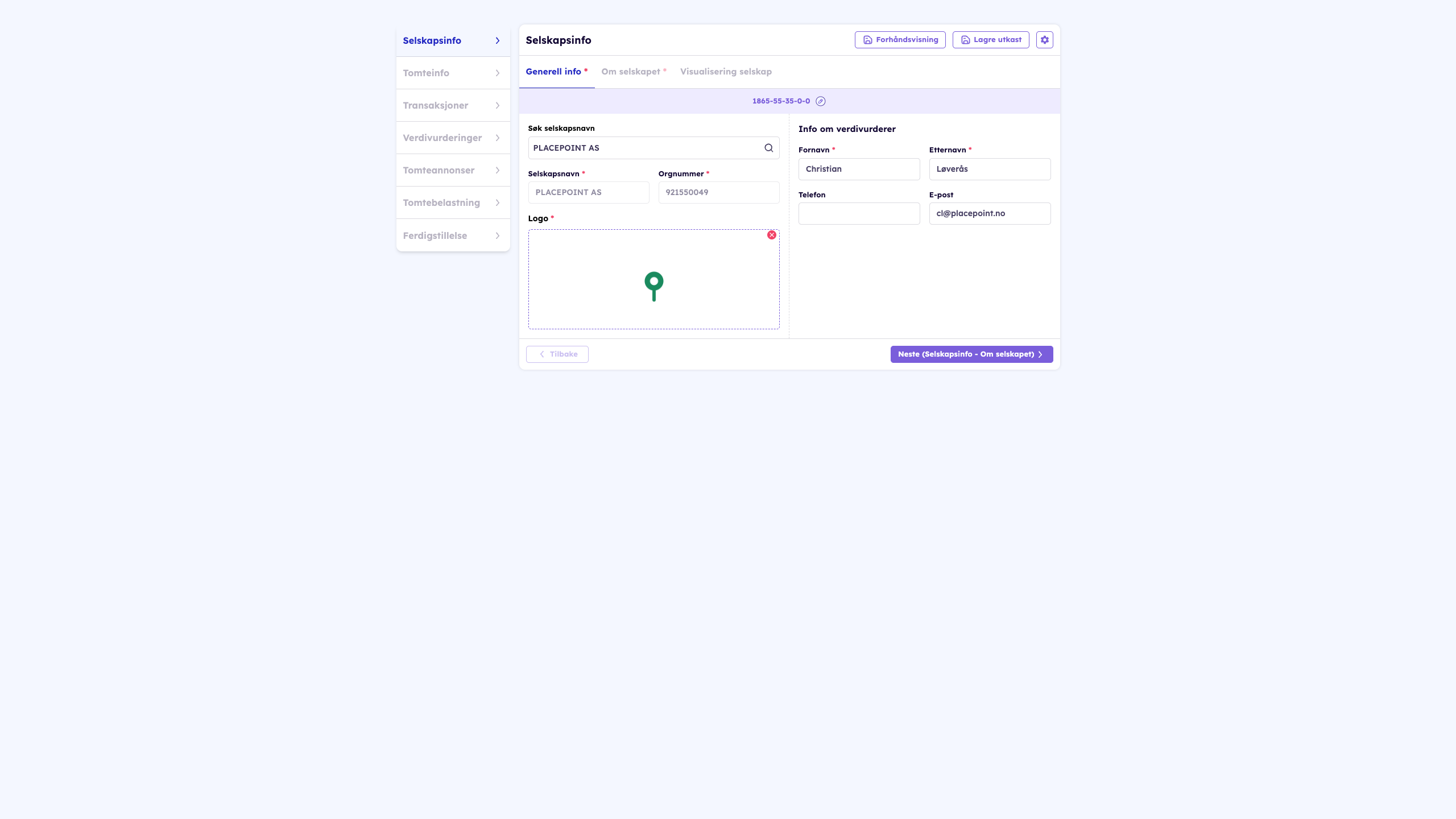Screen dimensions: 1456x819
Task: Click the Info om verdivurderer heading
Action: coord(847,129)
